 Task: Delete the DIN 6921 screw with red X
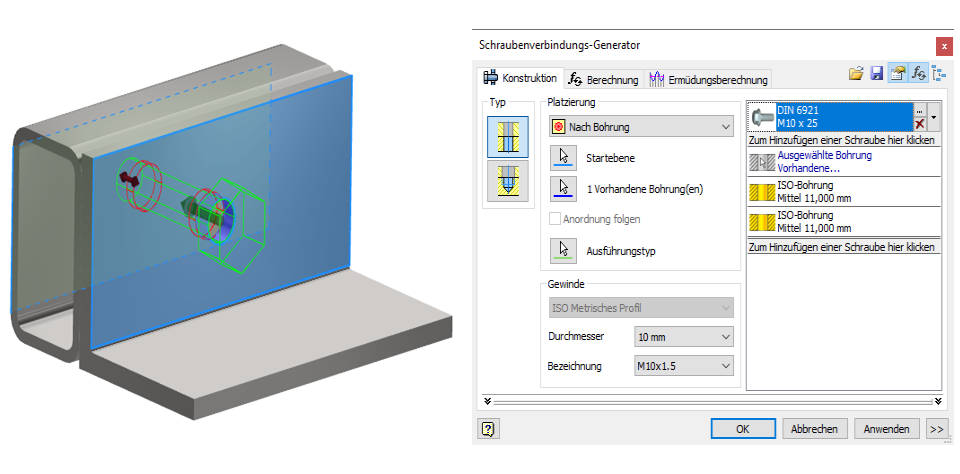tap(919, 124)
